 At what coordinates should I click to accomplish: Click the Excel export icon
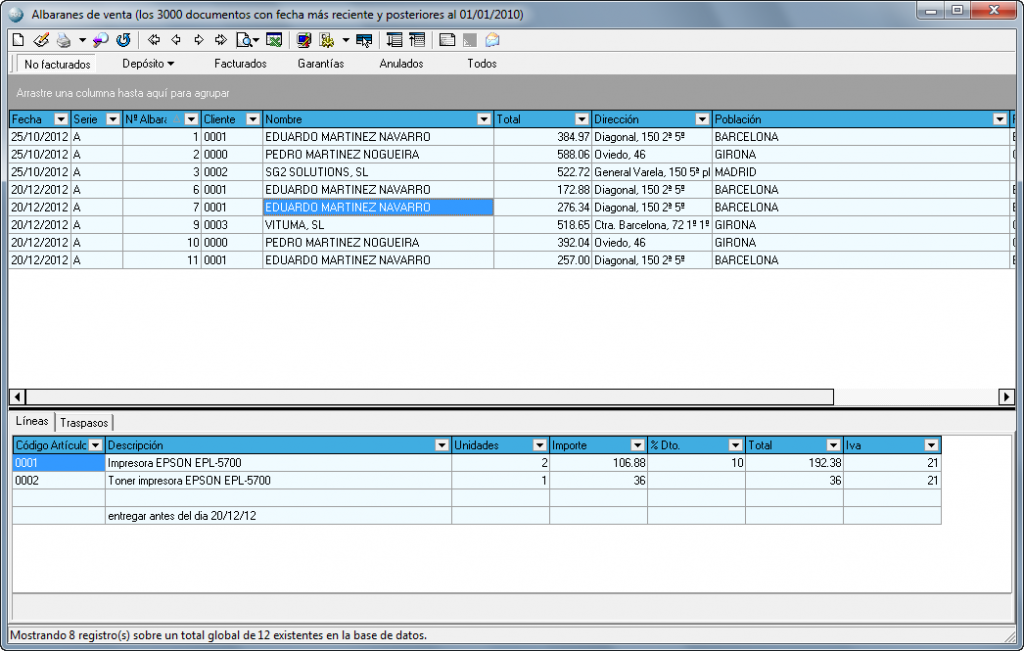(x=274, y=40)
